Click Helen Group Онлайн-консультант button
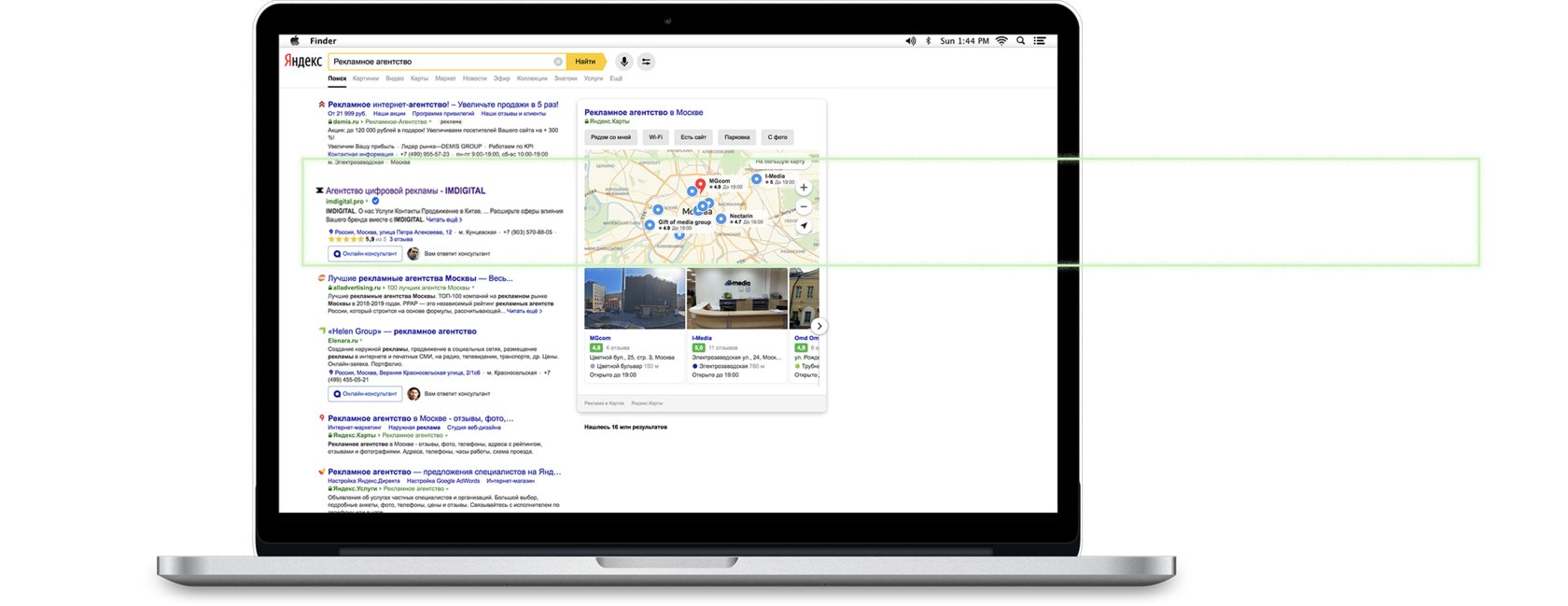 (365, 393)
